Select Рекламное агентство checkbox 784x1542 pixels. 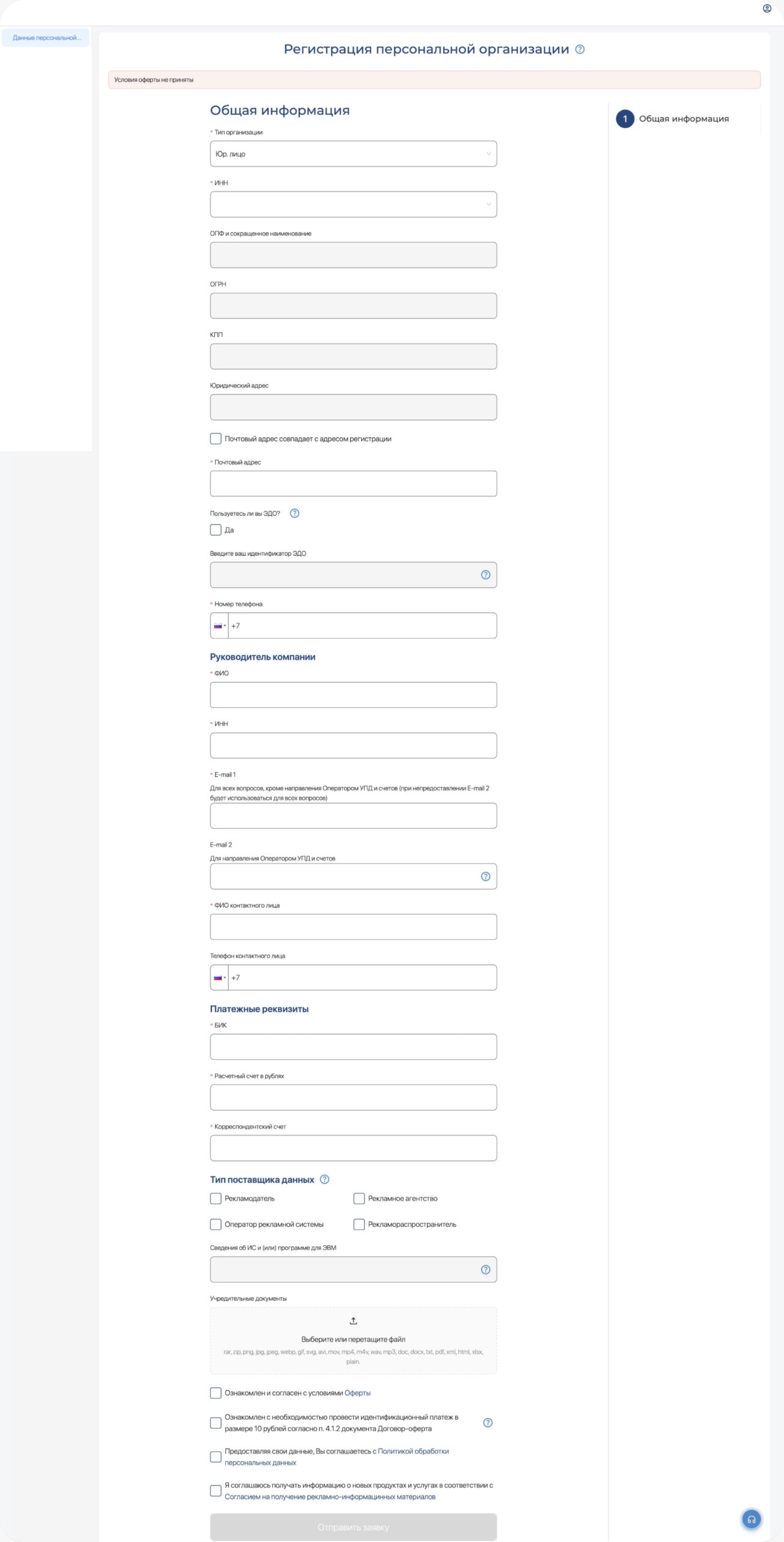click(x=359, y=1199)
